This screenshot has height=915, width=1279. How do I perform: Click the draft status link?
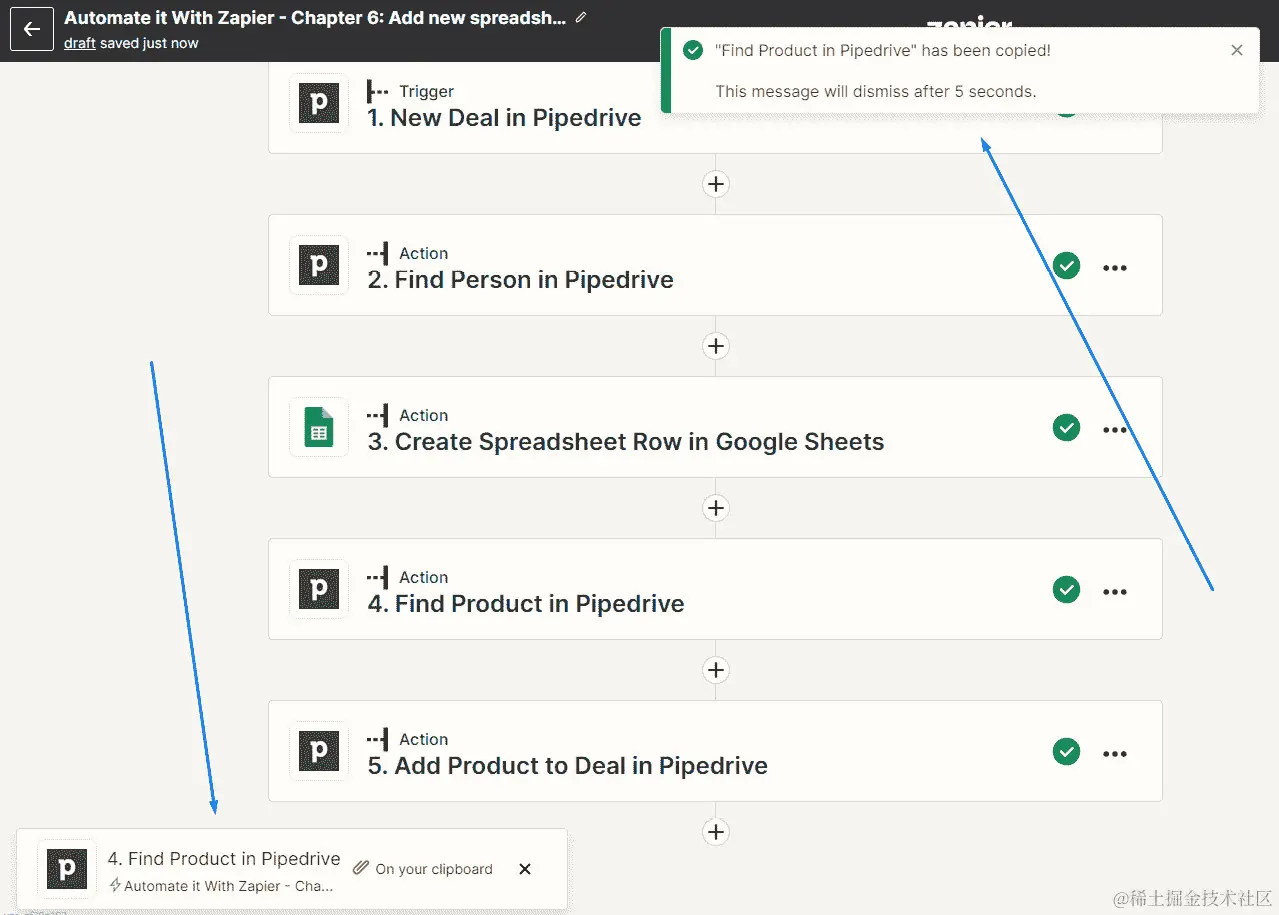(x=80, y=43)
